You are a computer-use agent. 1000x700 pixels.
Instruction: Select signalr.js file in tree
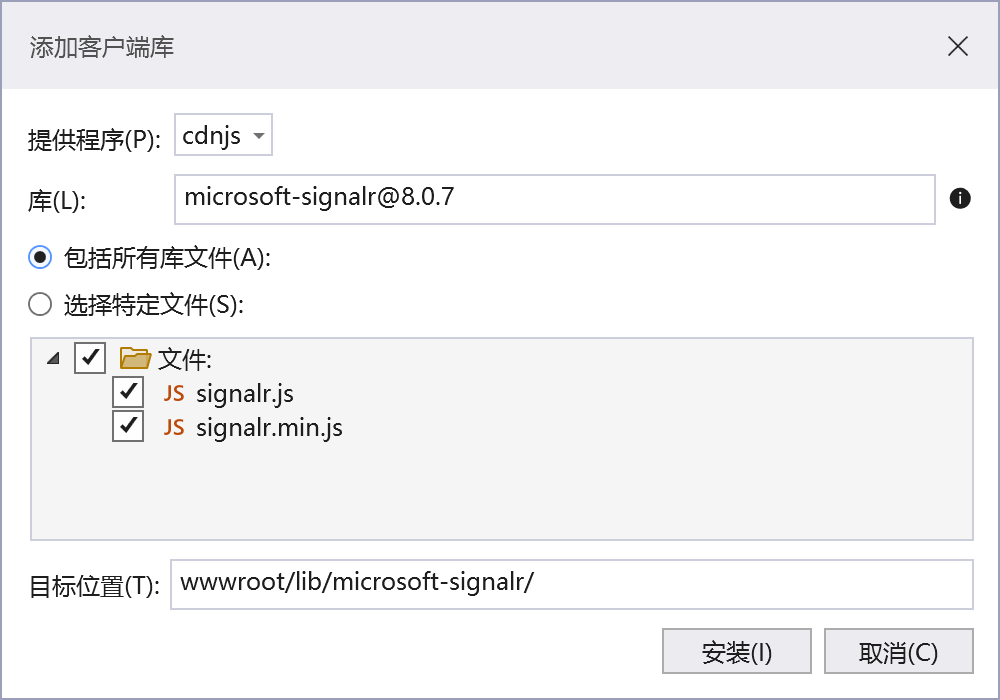point(245,393)
